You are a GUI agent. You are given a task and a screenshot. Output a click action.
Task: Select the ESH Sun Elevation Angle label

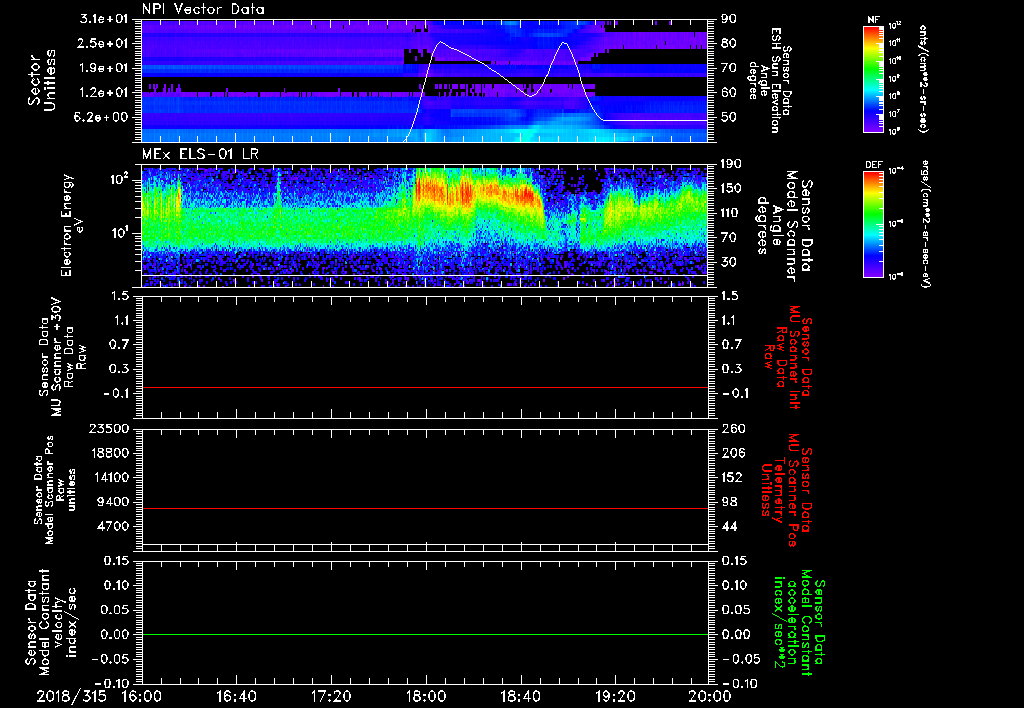[769, 80]
